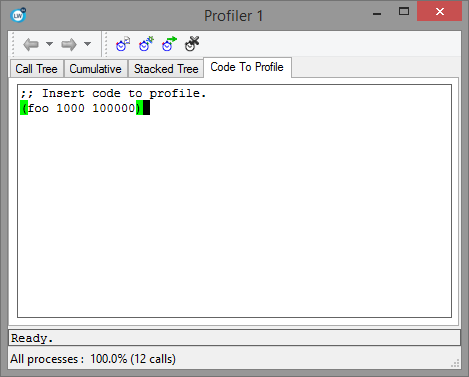Switch to the Call Tree tab
This screenshot has width=469, height=377.
point(36,69)
